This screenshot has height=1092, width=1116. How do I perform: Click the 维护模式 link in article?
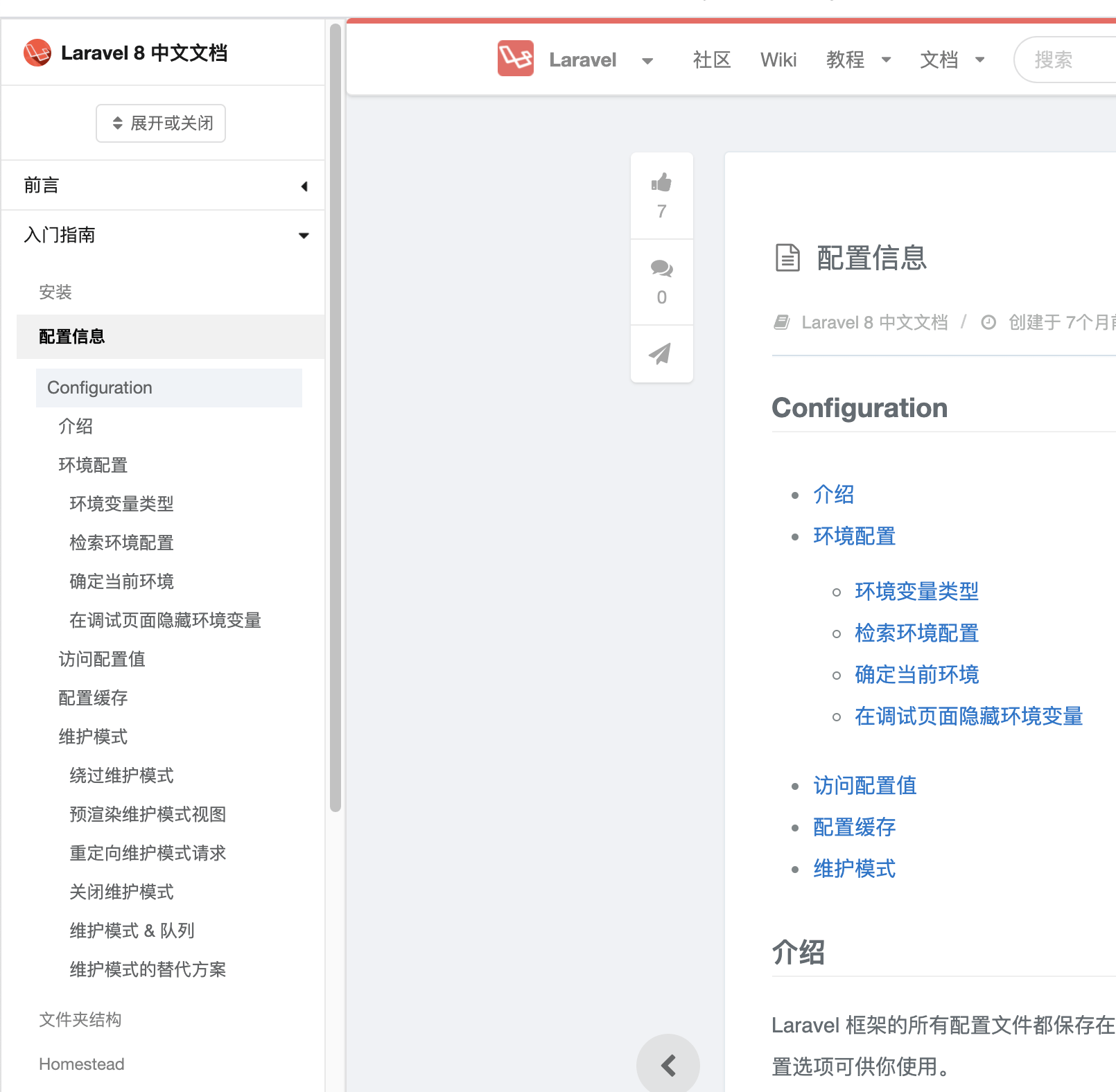(855, 869)
